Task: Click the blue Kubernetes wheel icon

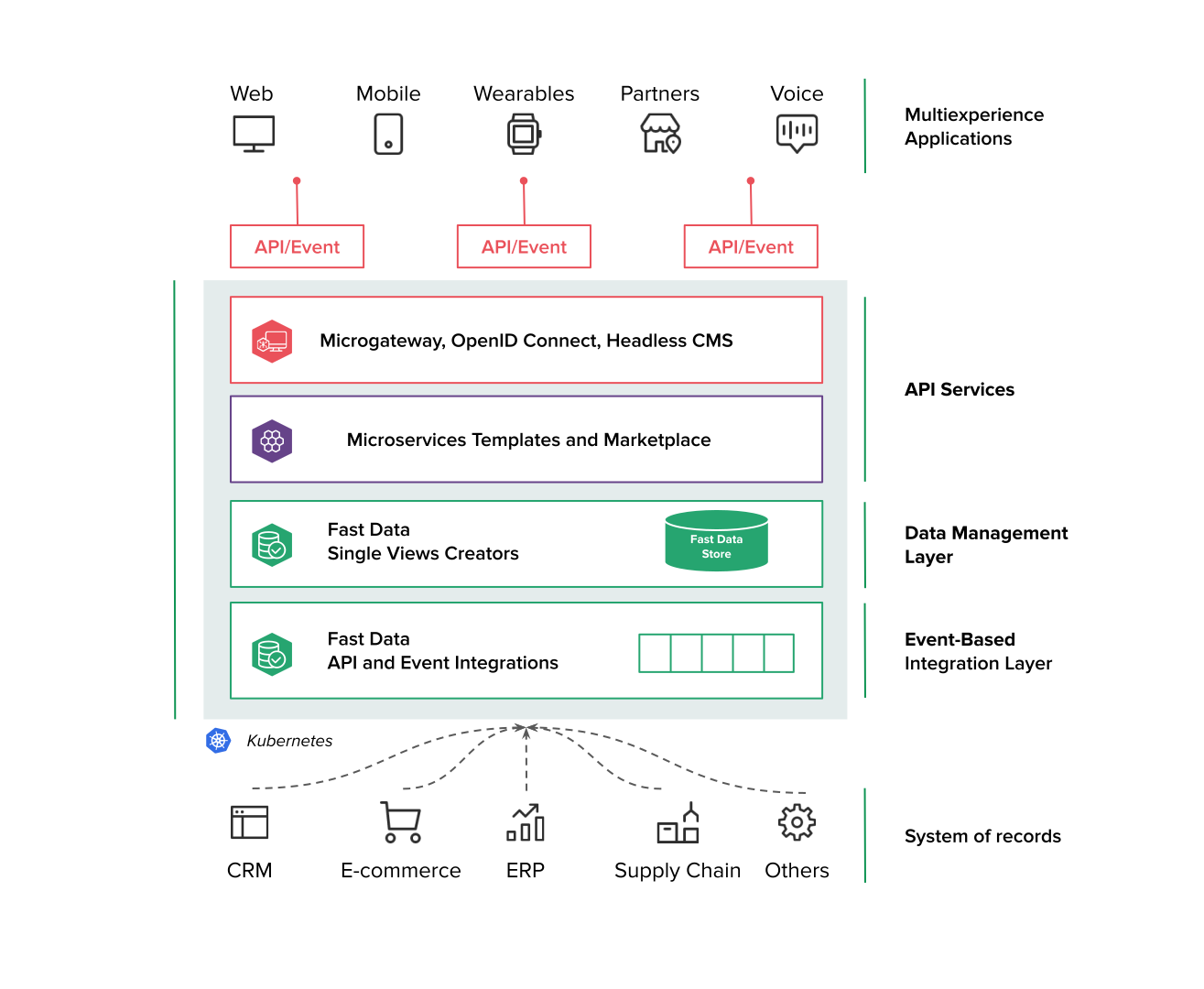Action: point(218,740)
